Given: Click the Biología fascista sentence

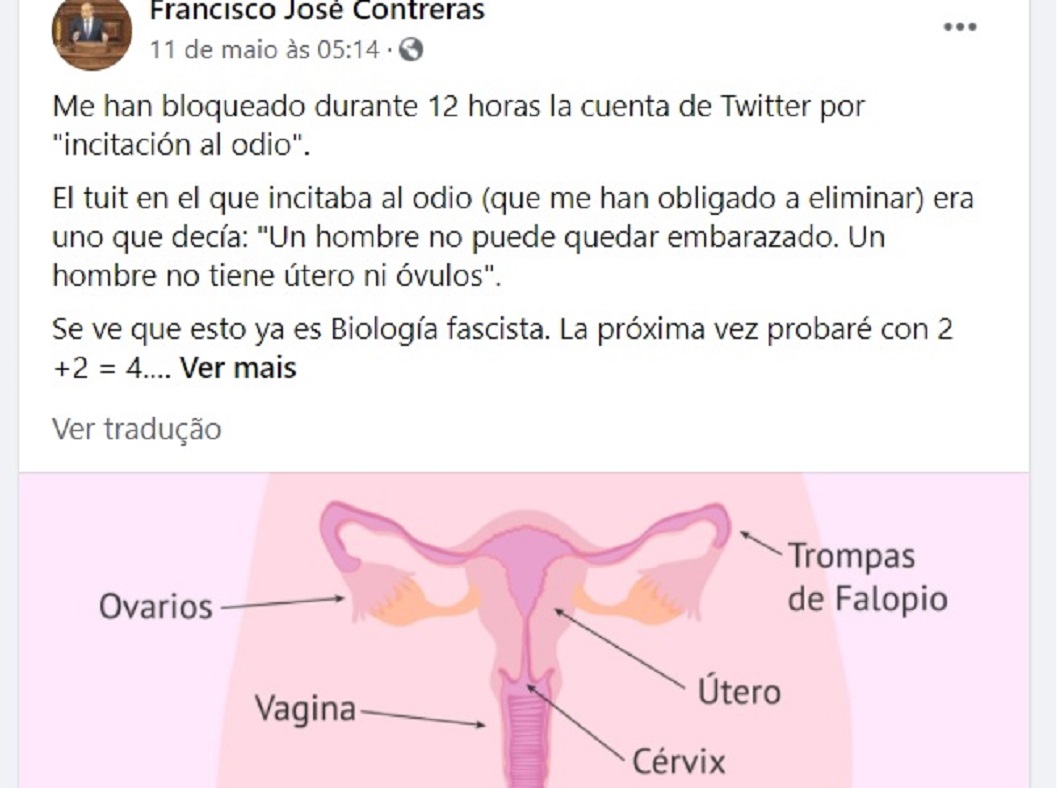Looking at the screenshot, I should pyautogui.click(x=503, y=349).
